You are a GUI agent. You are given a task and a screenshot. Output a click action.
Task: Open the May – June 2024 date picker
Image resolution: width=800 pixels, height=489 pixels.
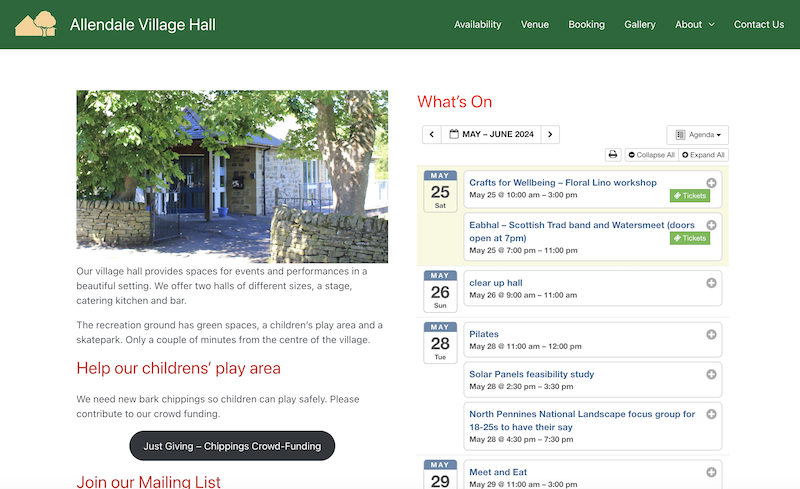pyautogui.click(x=491, y=134)
